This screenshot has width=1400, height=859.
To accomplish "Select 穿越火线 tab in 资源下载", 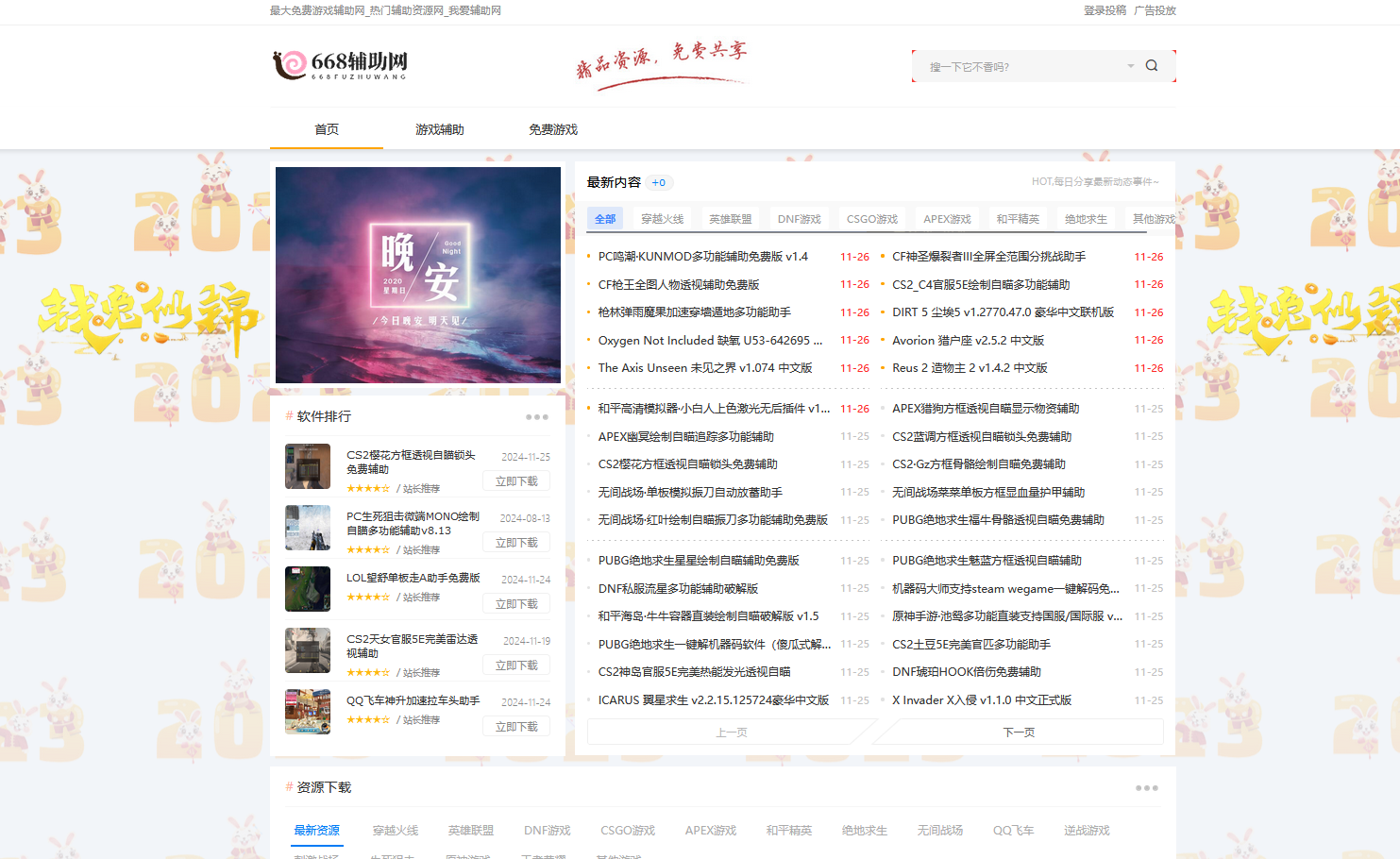I will pyautogui.click(x=395, y=831).
